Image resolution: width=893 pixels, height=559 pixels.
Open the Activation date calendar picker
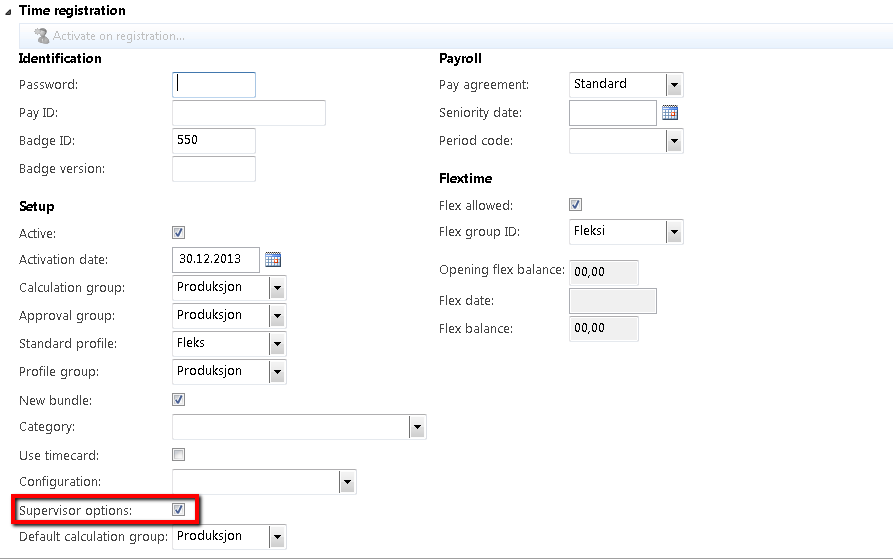273,260
